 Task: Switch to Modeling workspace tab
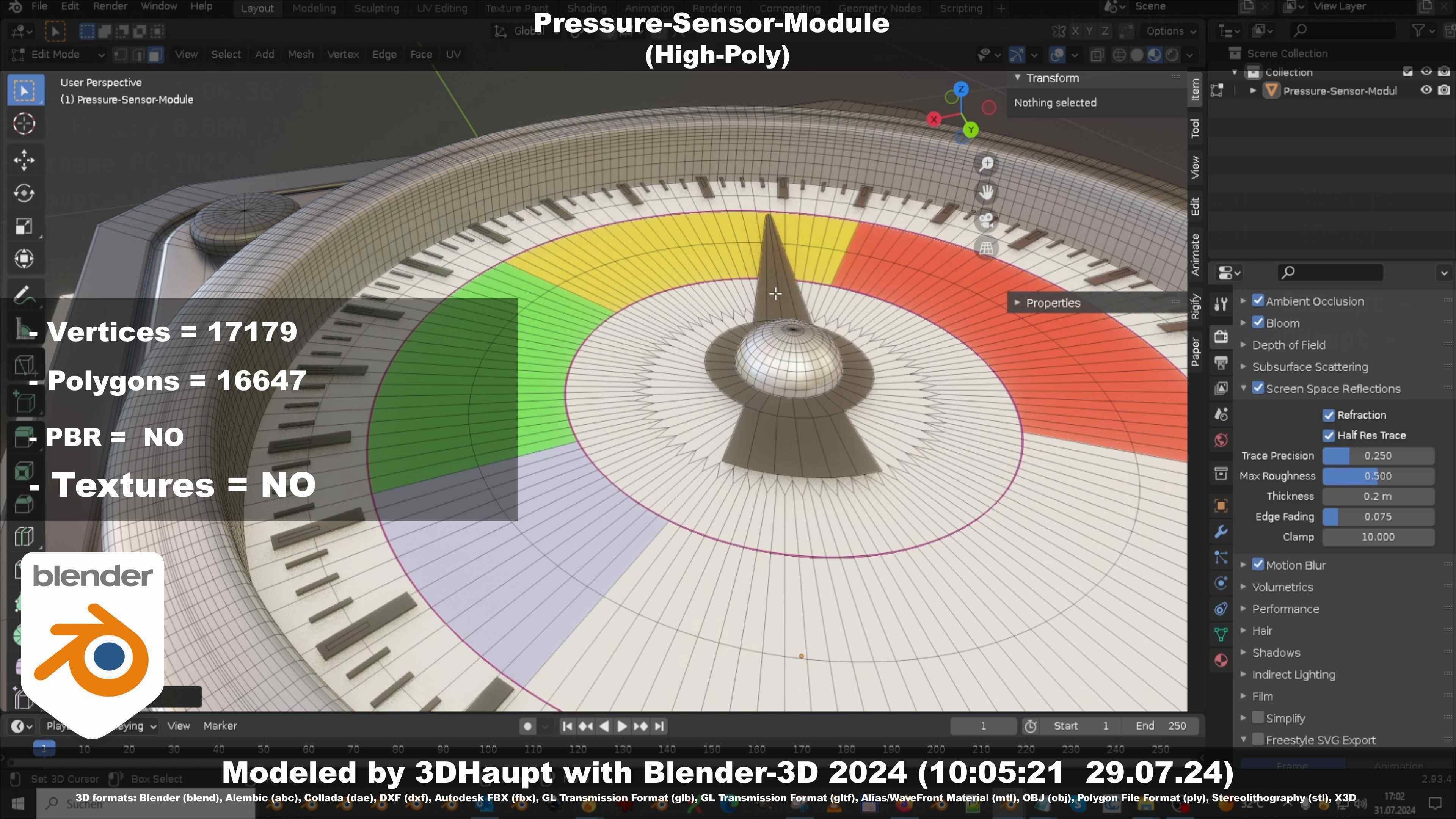click(314, 8)
